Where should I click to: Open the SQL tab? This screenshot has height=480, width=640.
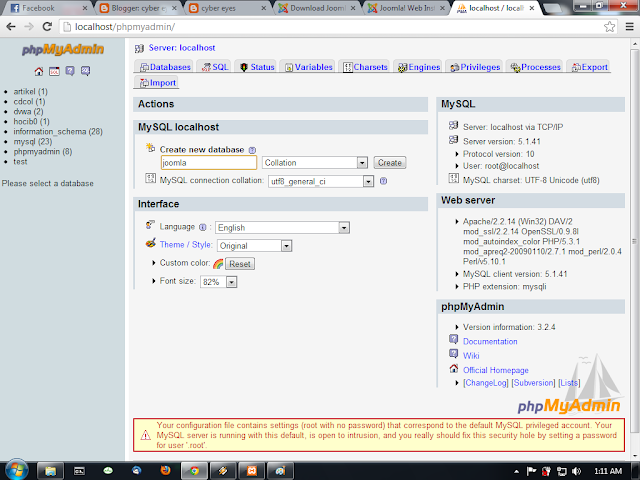coord(215,67)
